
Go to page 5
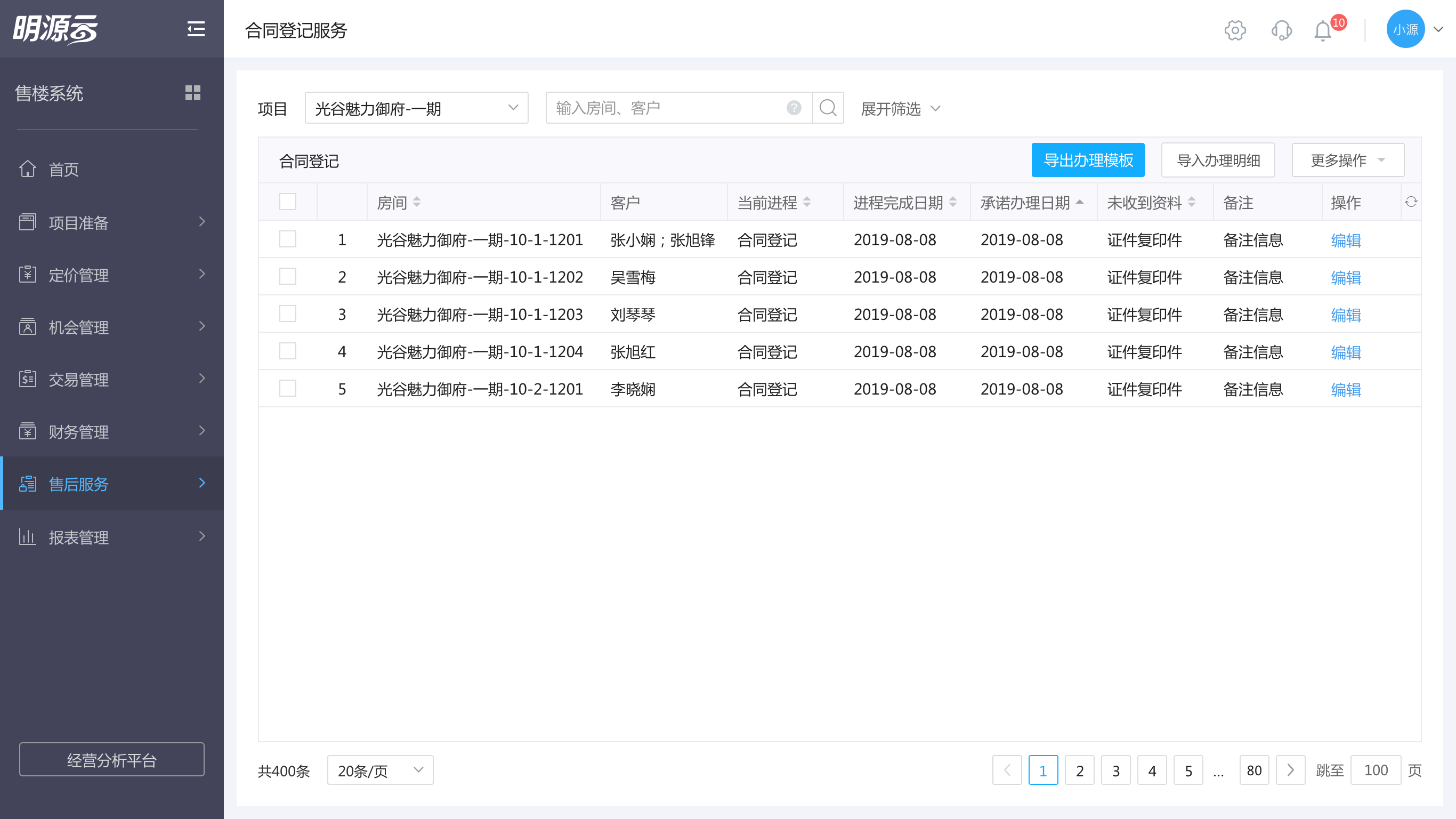(1188, 770)
